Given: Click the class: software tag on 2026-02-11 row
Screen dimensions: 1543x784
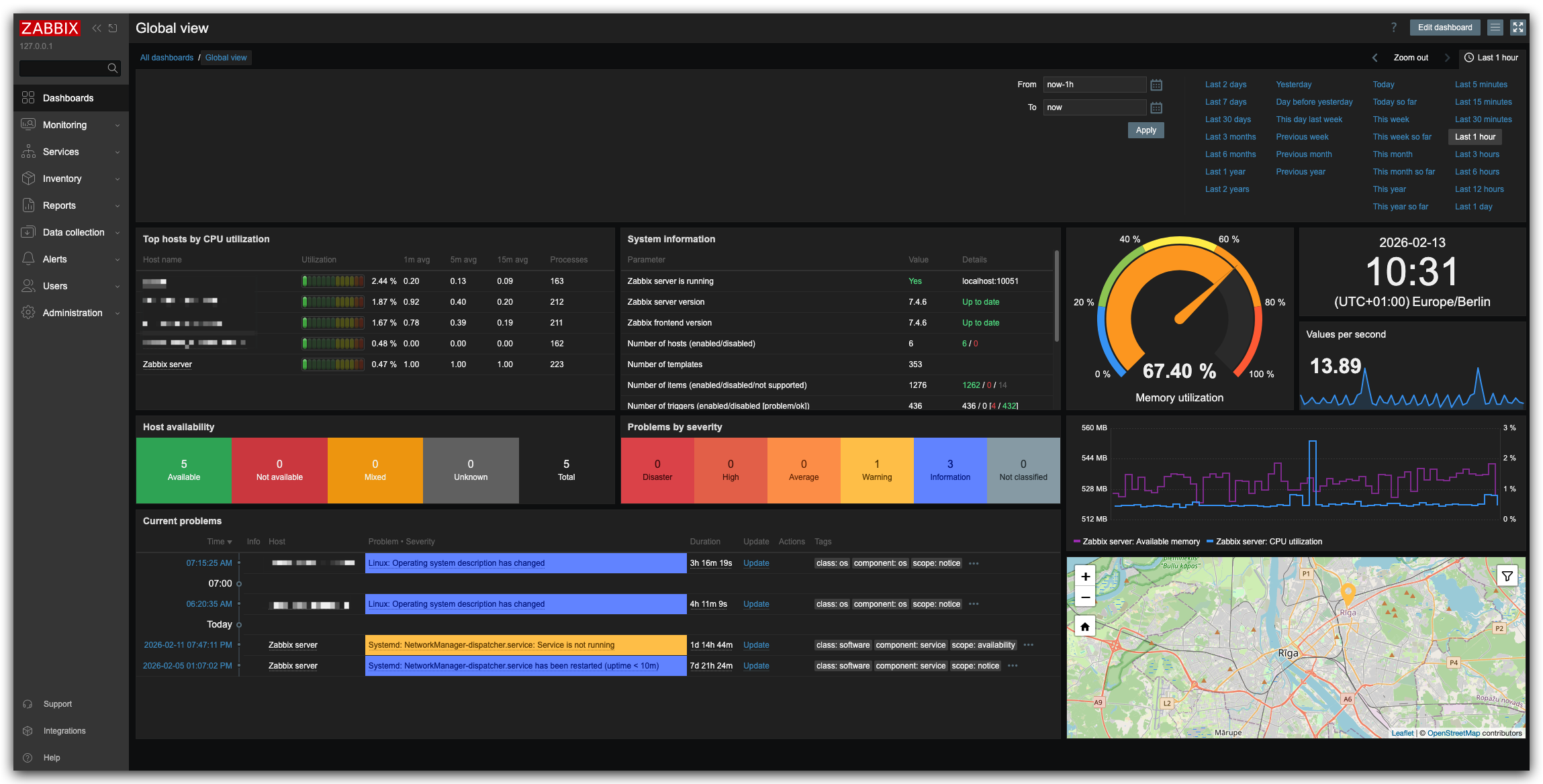Looking at the screenshot, I should point(843,645).
